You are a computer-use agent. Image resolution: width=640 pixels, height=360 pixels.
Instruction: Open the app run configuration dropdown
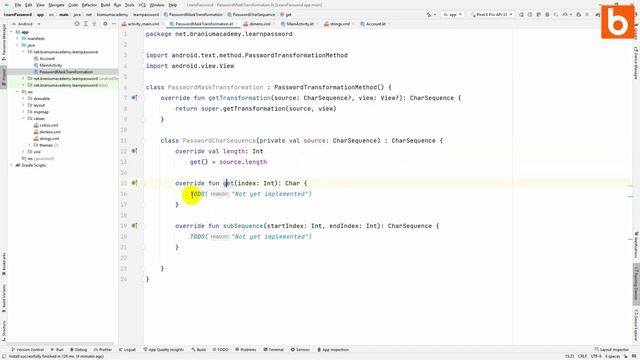tap(453, 14)
